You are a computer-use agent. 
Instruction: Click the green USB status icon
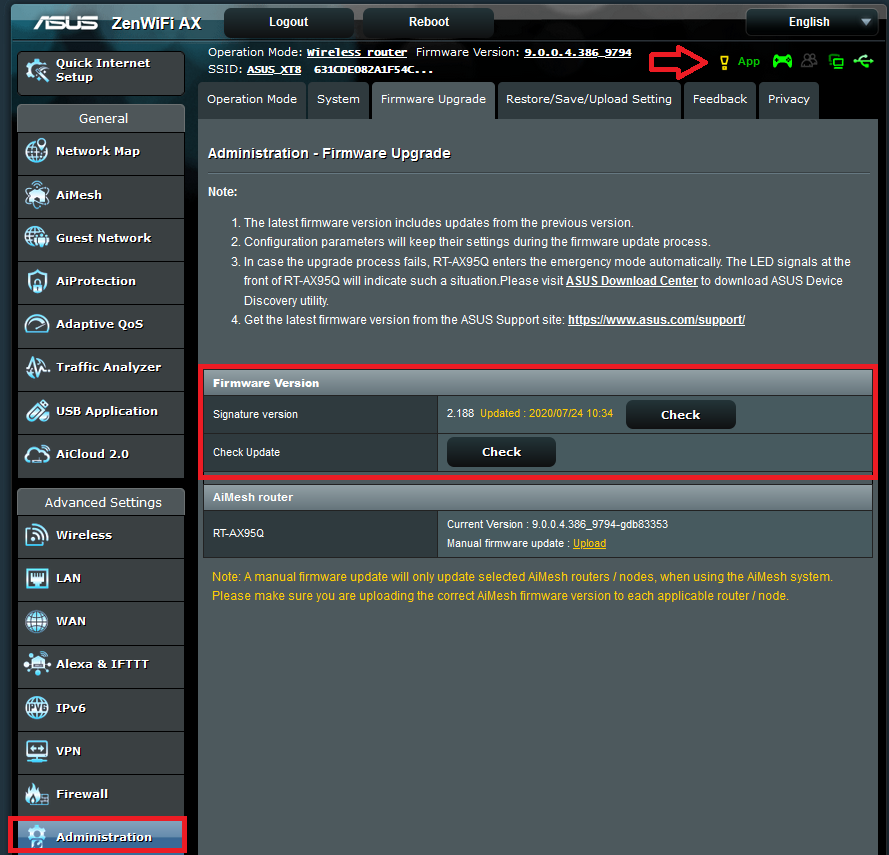[x=863, y=61]
